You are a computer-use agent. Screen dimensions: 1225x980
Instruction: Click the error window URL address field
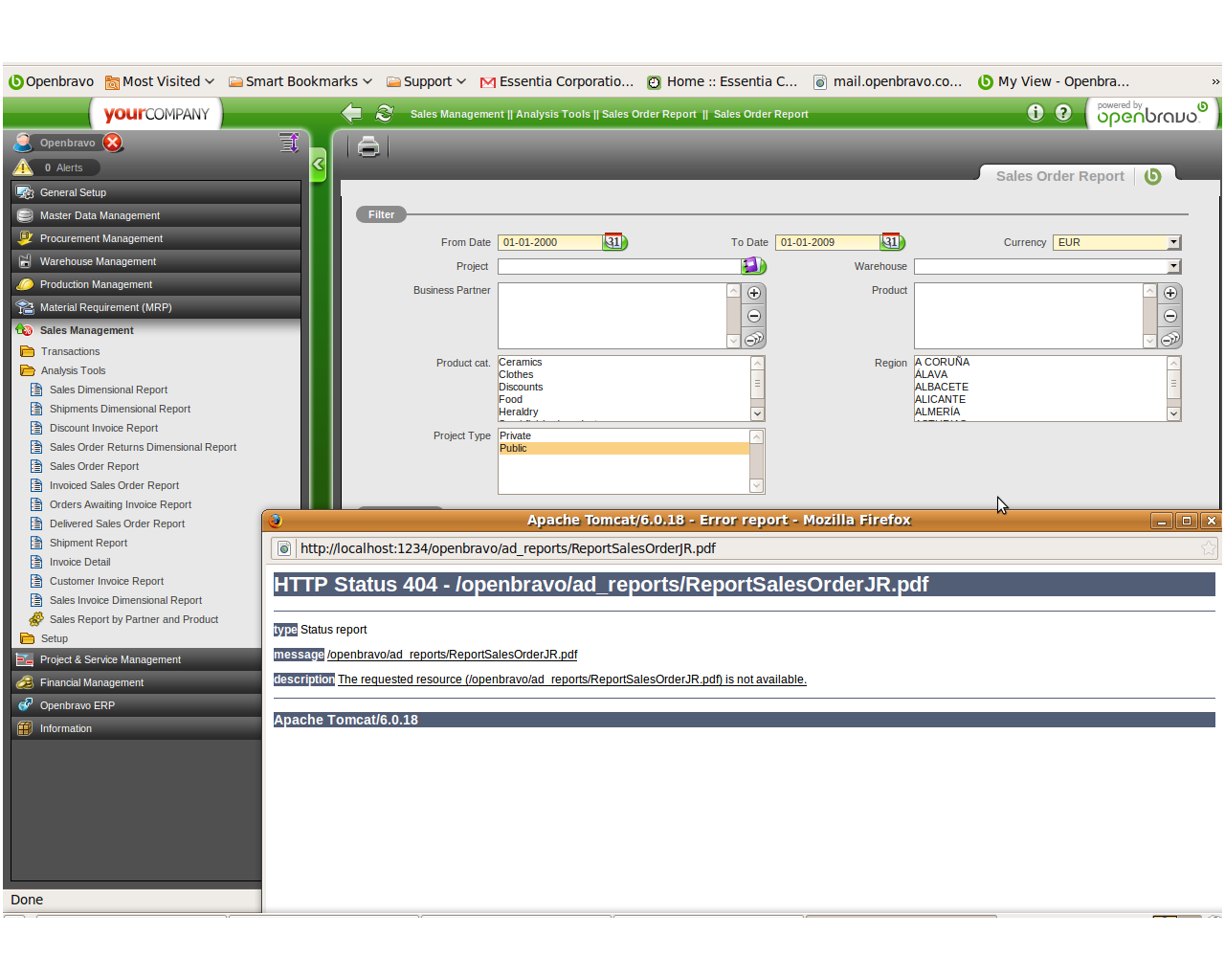746,548
